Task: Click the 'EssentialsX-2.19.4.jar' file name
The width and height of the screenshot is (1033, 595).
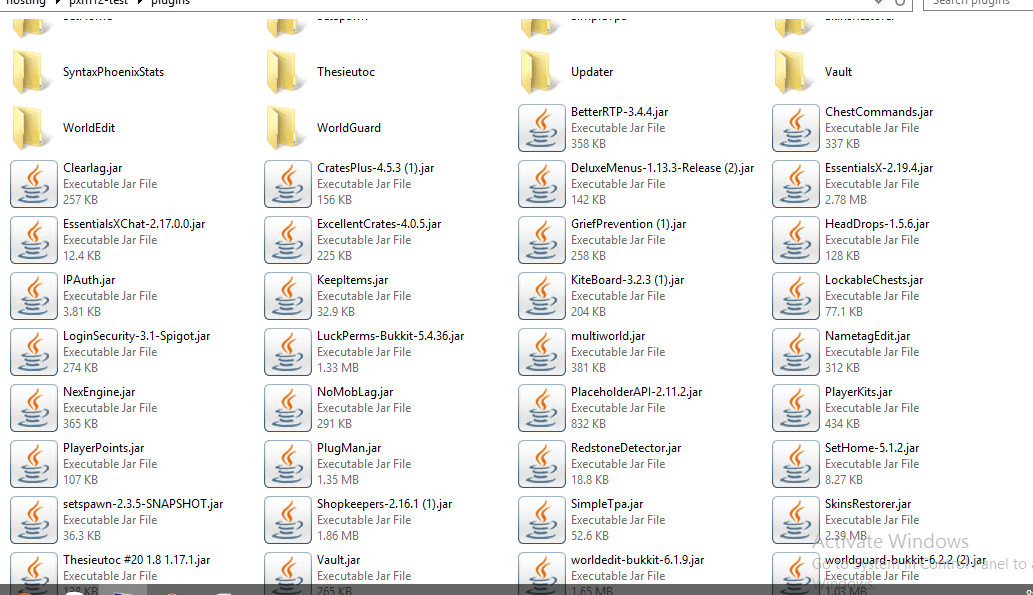Action: [879, 168]
